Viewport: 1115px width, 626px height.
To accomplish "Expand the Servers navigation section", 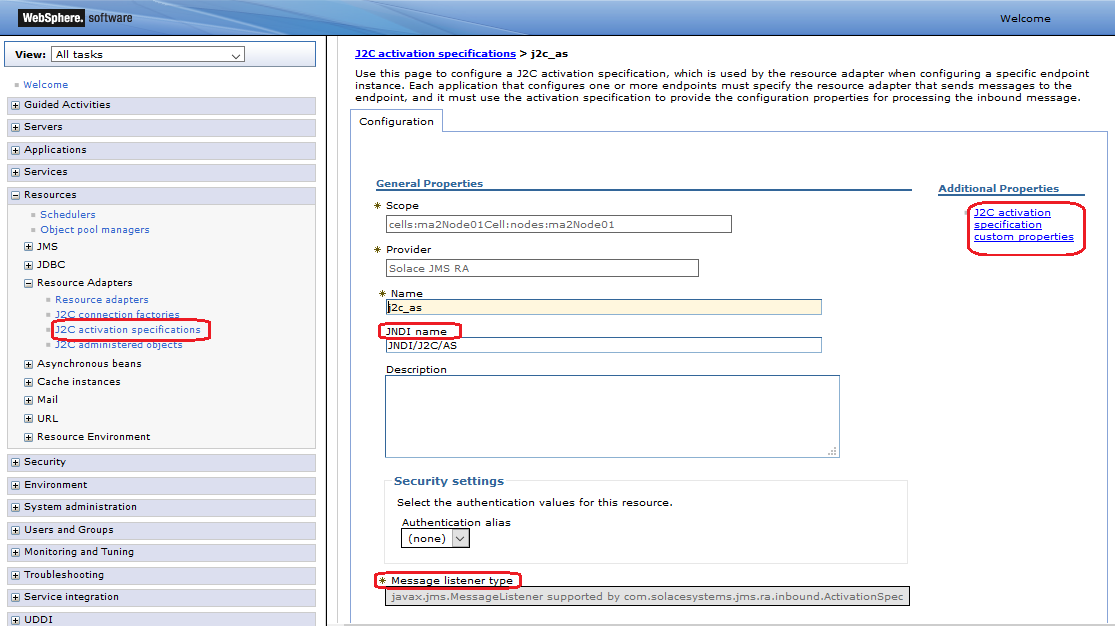I will coord(15,128).
